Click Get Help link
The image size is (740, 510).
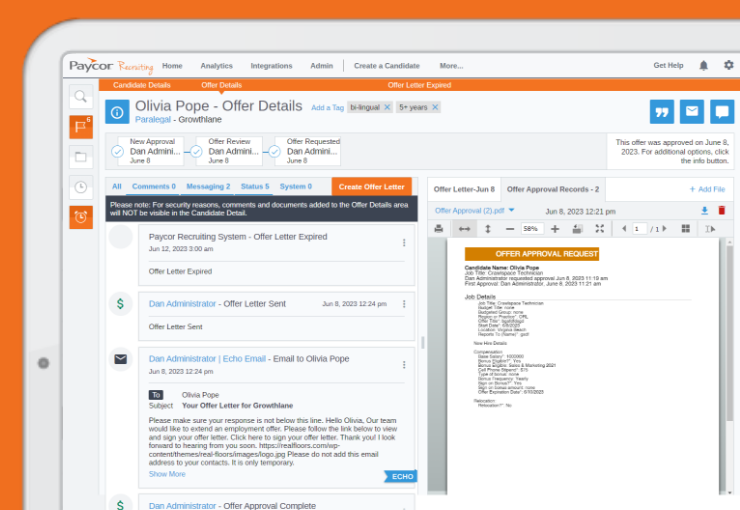[668, 66]
